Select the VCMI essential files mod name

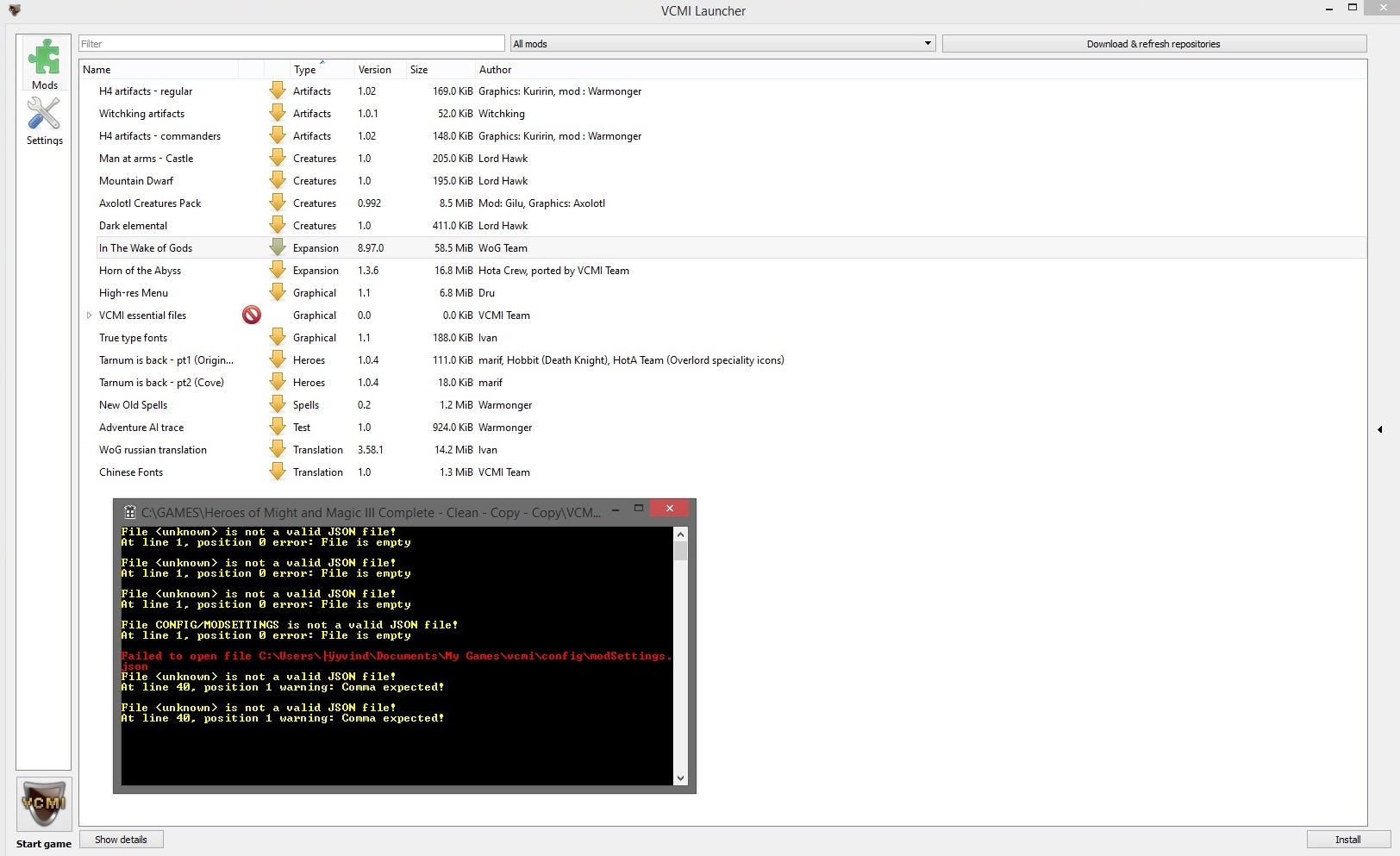pos(142,316)
